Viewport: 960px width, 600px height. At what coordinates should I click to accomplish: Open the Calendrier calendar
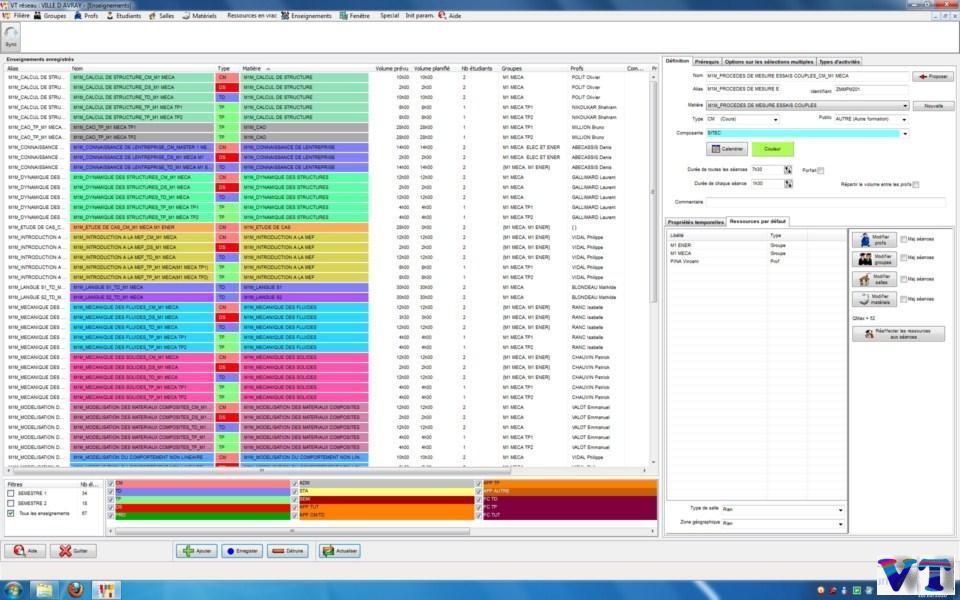[x=727, y=148]
